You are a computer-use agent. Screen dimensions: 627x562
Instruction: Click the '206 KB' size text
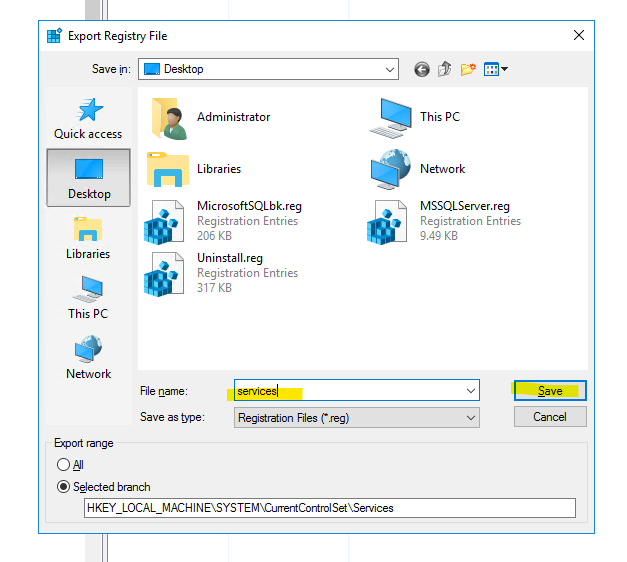pyautogui.click(x=214, y=236)
